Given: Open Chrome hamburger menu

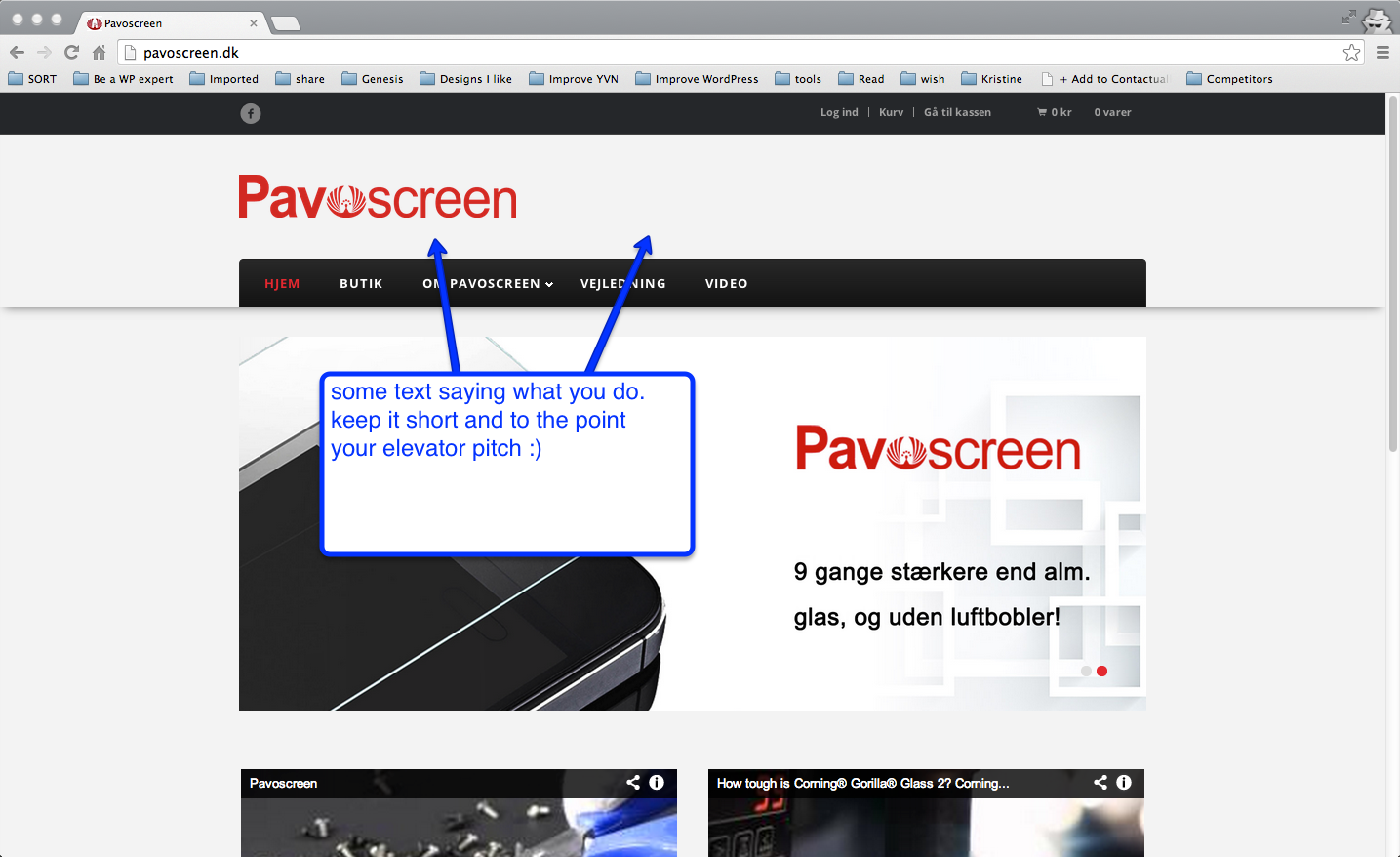Looking at the screenshot, I should (x=1382, y=52).
